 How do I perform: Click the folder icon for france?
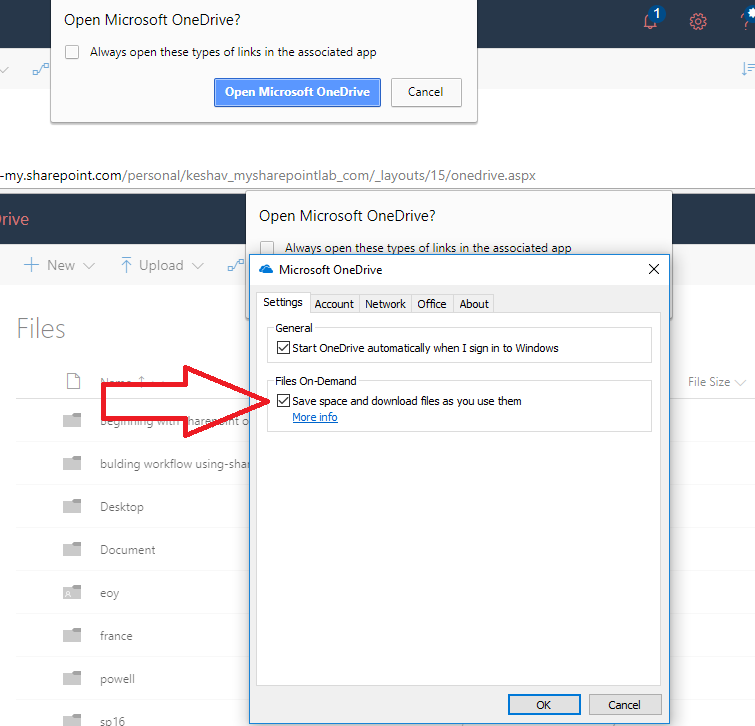pos(72,635)
